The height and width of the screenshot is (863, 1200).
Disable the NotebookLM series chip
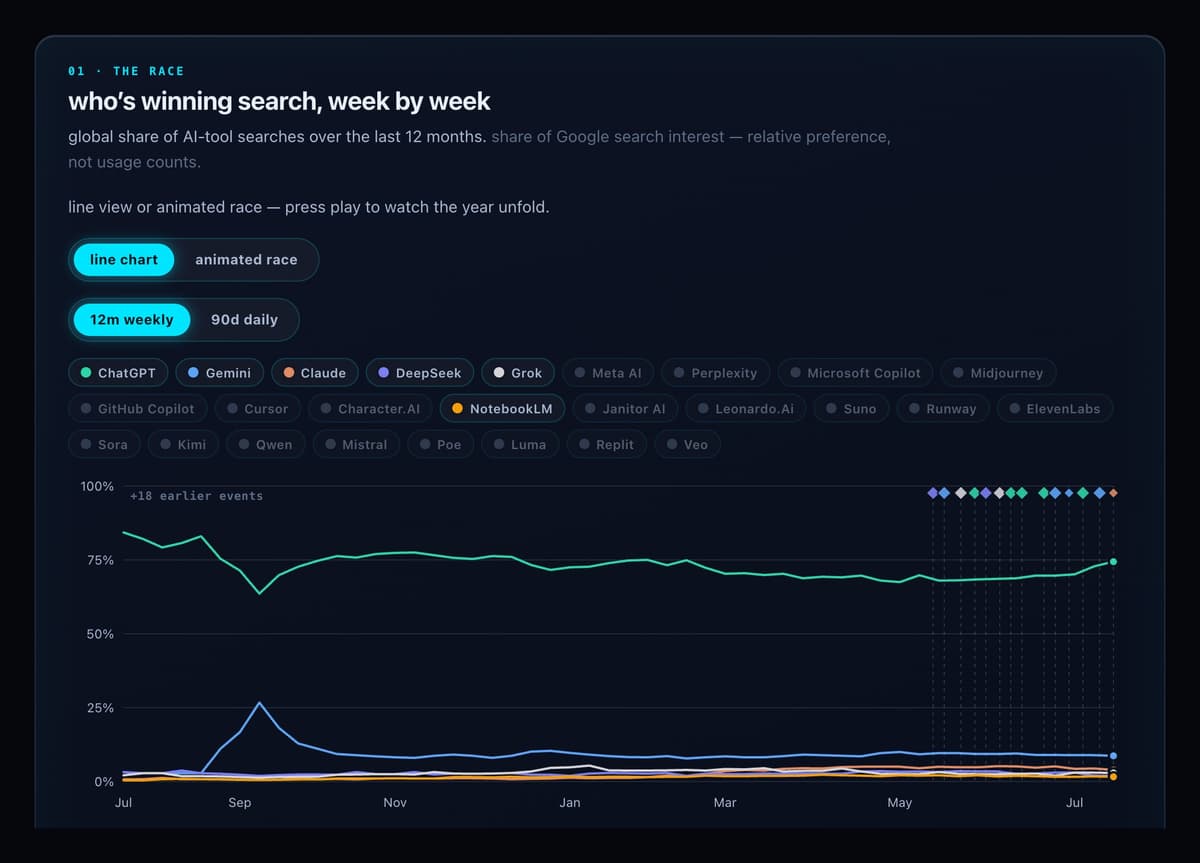[x=503, y=409]
